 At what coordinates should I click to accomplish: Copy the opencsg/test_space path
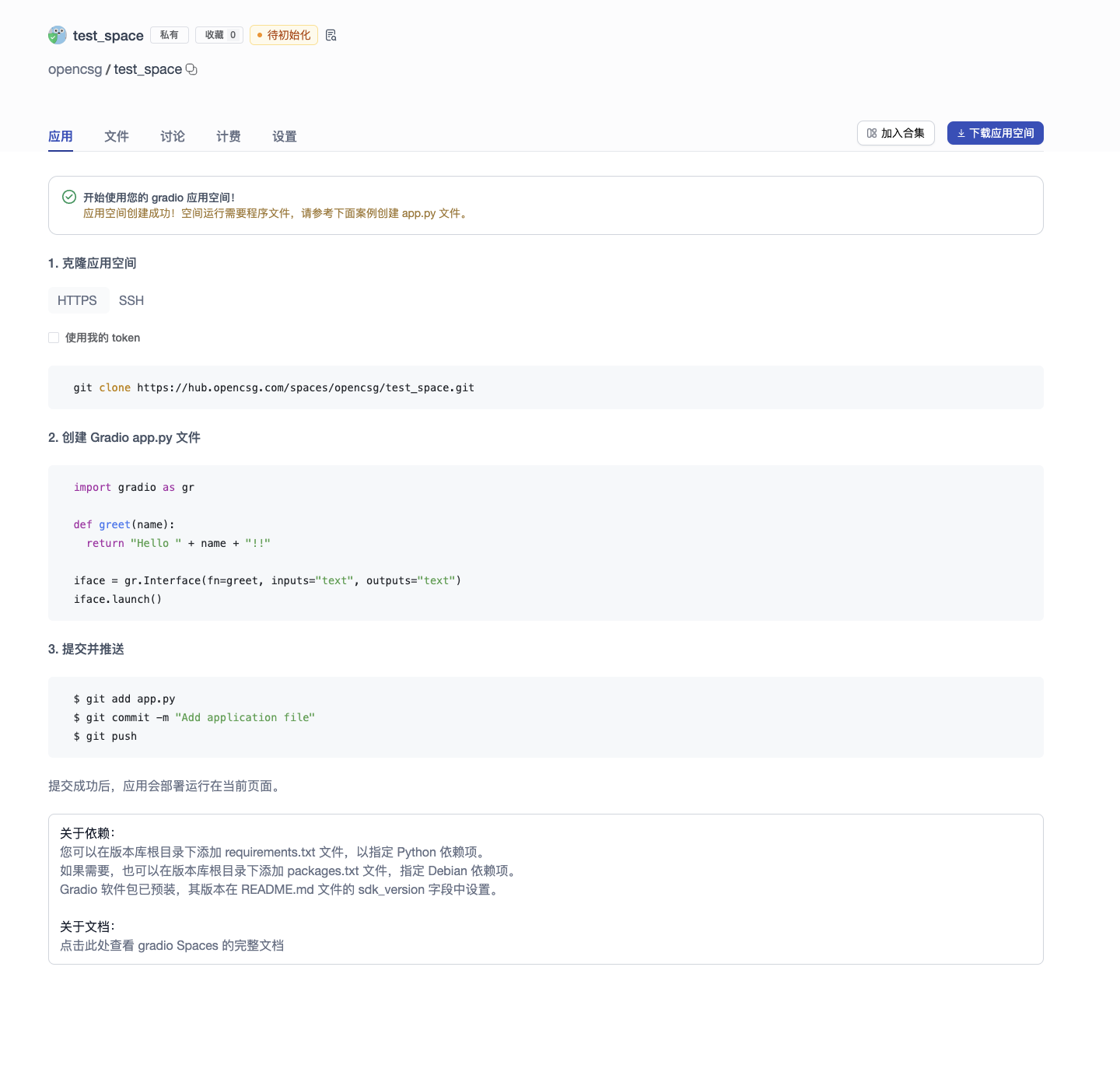click(191, 69)
